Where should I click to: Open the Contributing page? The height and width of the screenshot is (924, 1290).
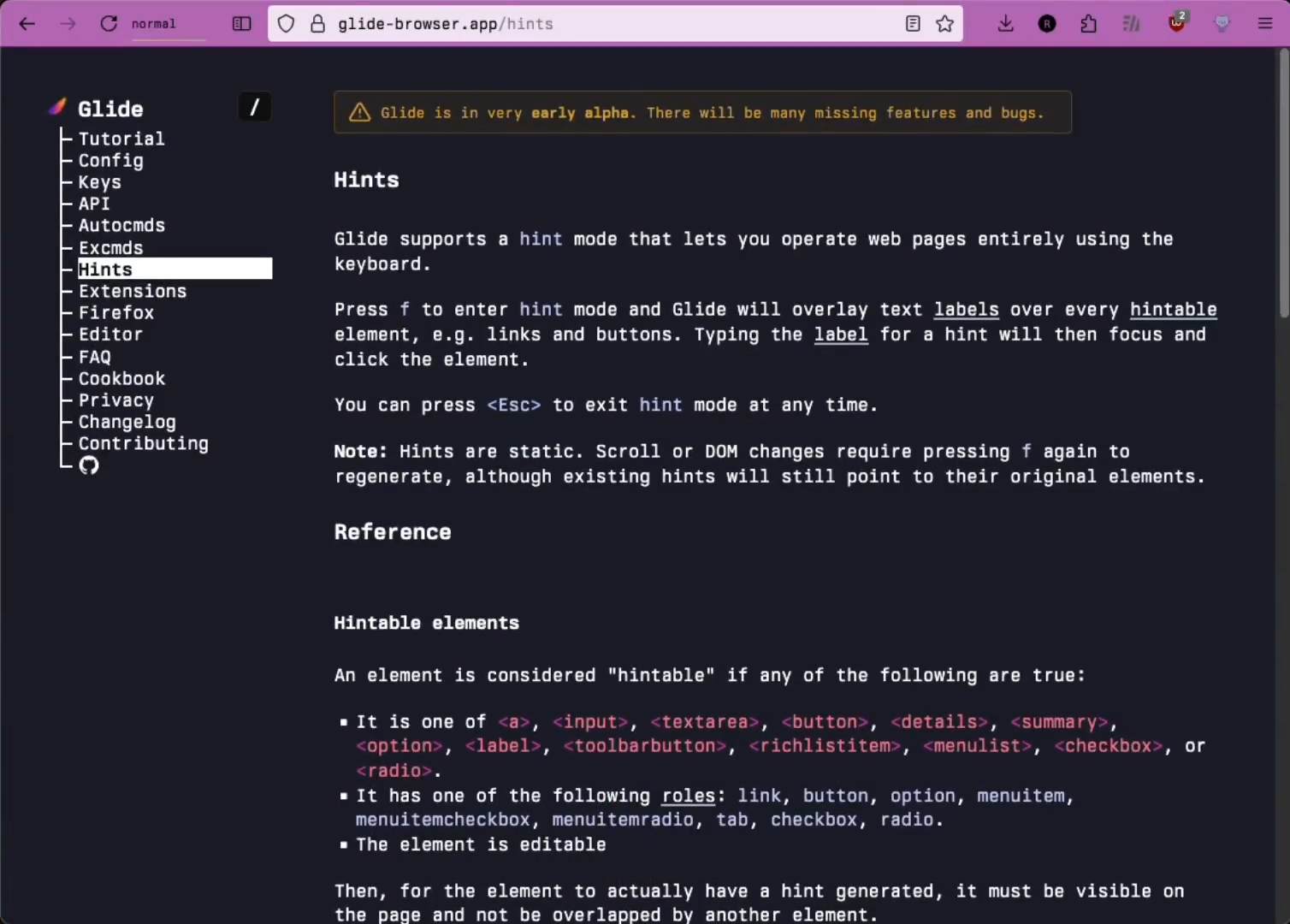[144, 443]
